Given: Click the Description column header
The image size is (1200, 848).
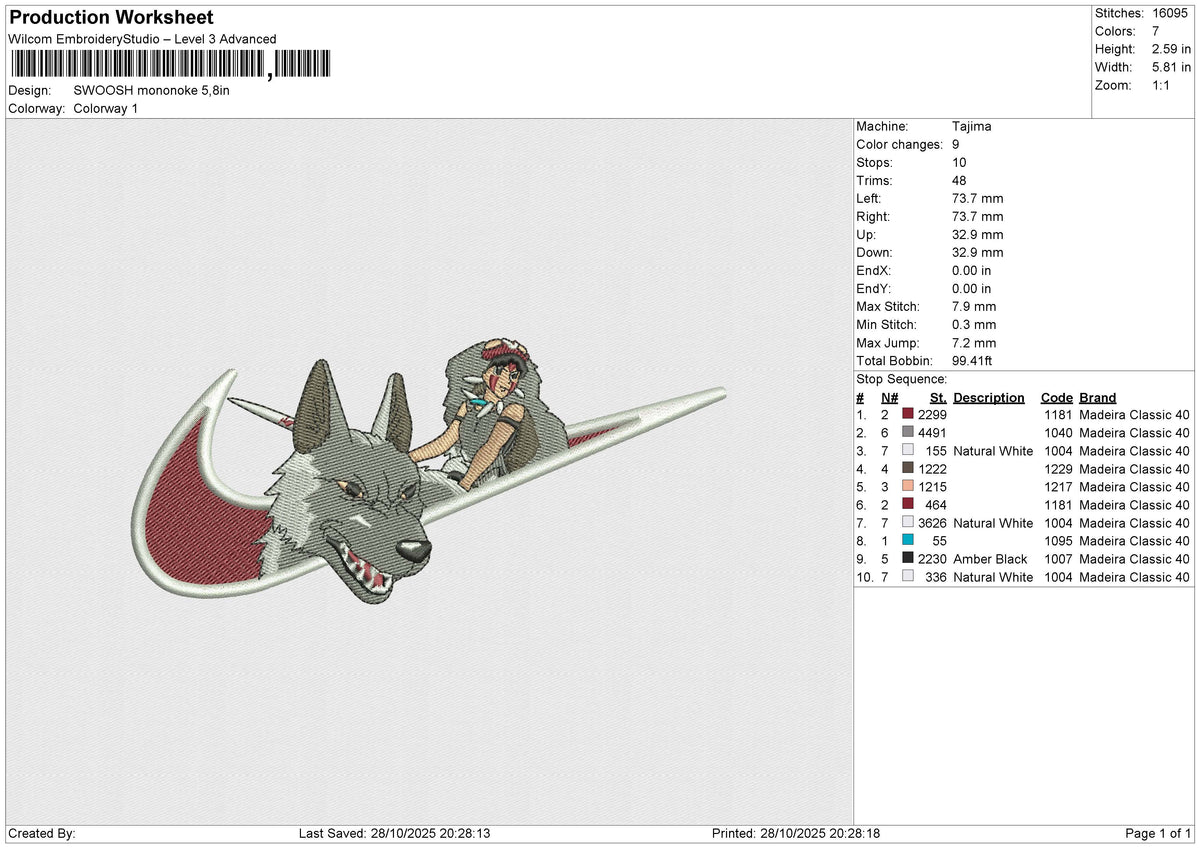Looking at the screenshot, I should (989, 397).
